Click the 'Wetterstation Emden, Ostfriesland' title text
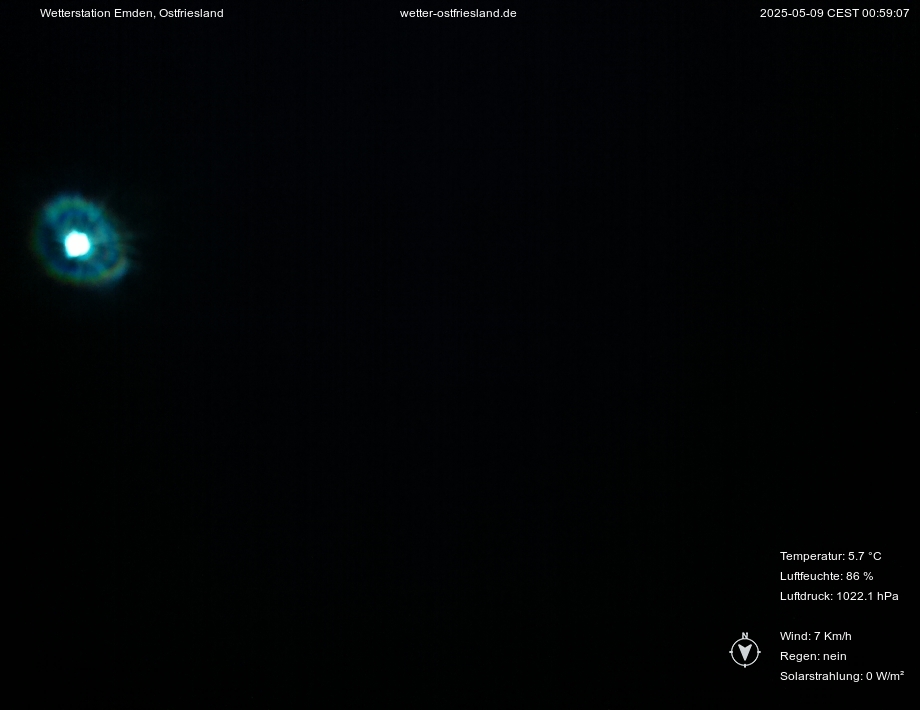 tap(131, 13)
